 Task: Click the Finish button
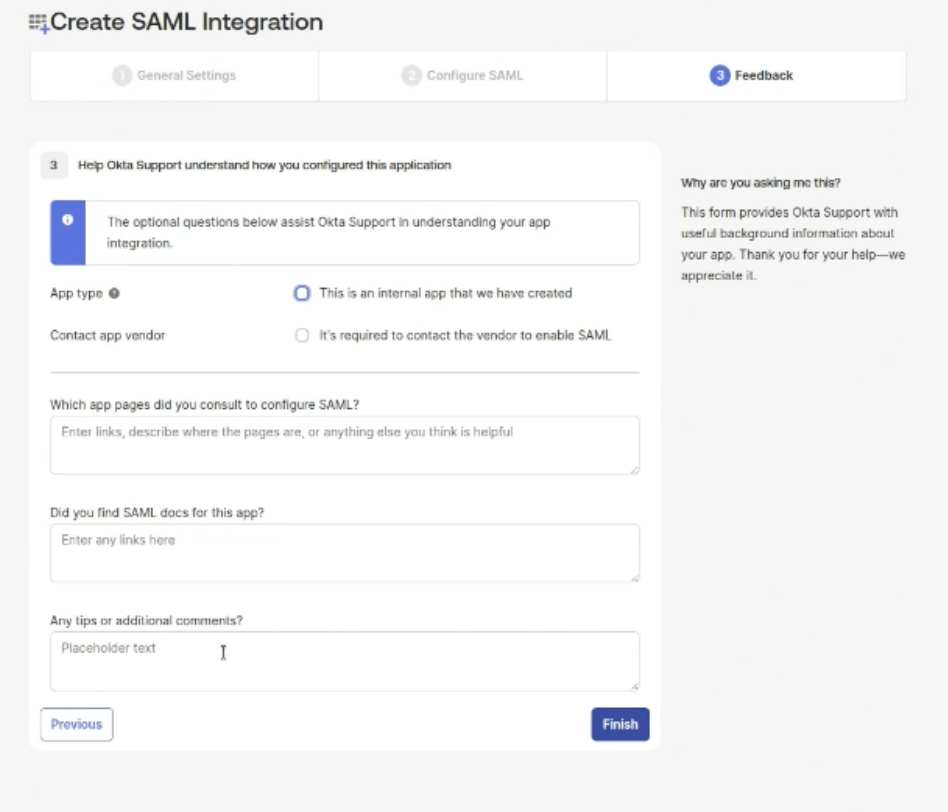tap(619, 724)
